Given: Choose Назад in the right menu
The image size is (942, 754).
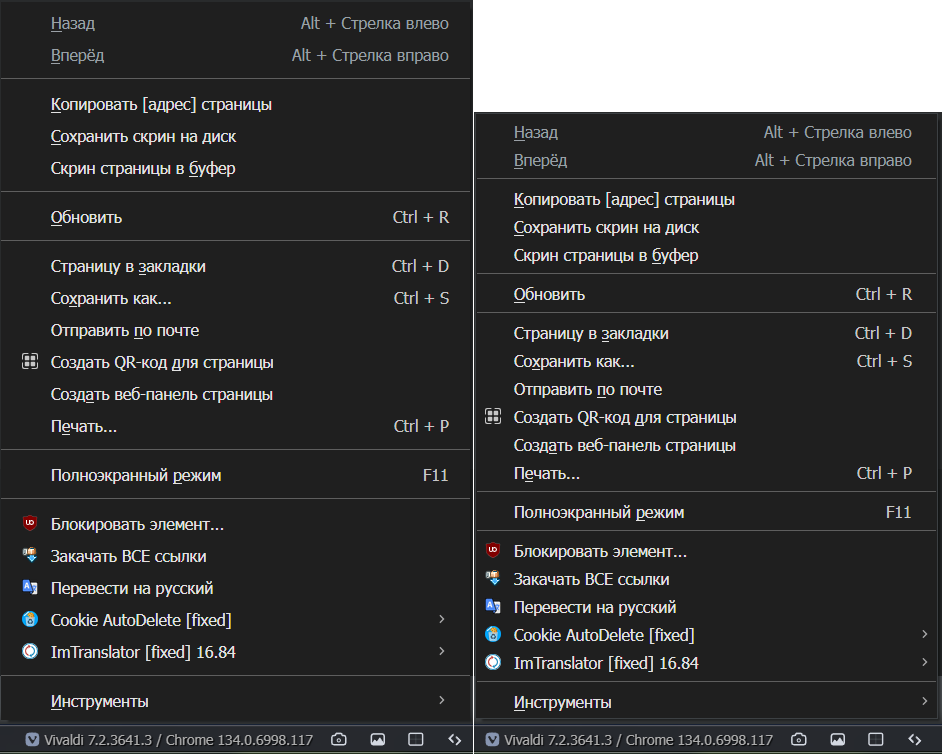Looking at the screenshot, I should [x=706, y=132].
